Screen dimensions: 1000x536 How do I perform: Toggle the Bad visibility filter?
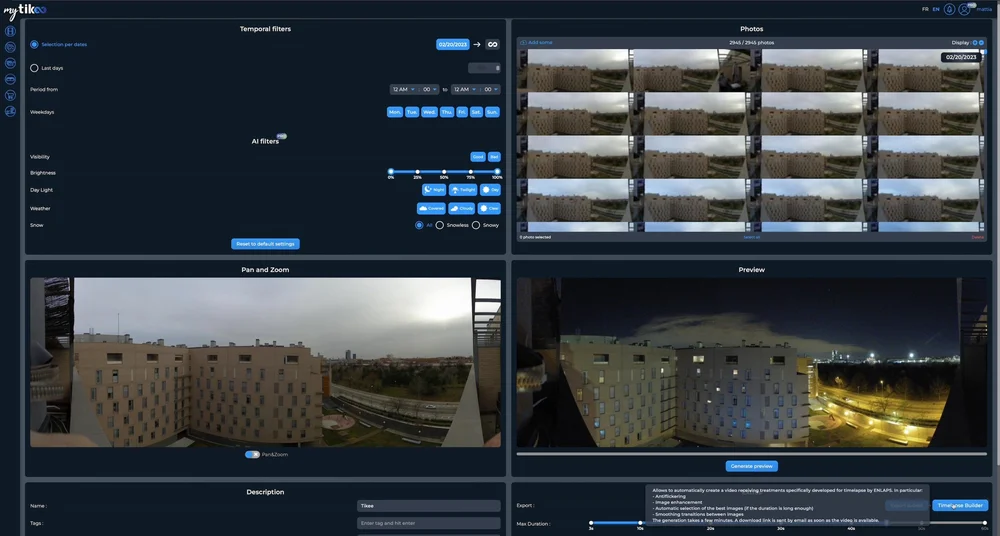pos(494,157)
